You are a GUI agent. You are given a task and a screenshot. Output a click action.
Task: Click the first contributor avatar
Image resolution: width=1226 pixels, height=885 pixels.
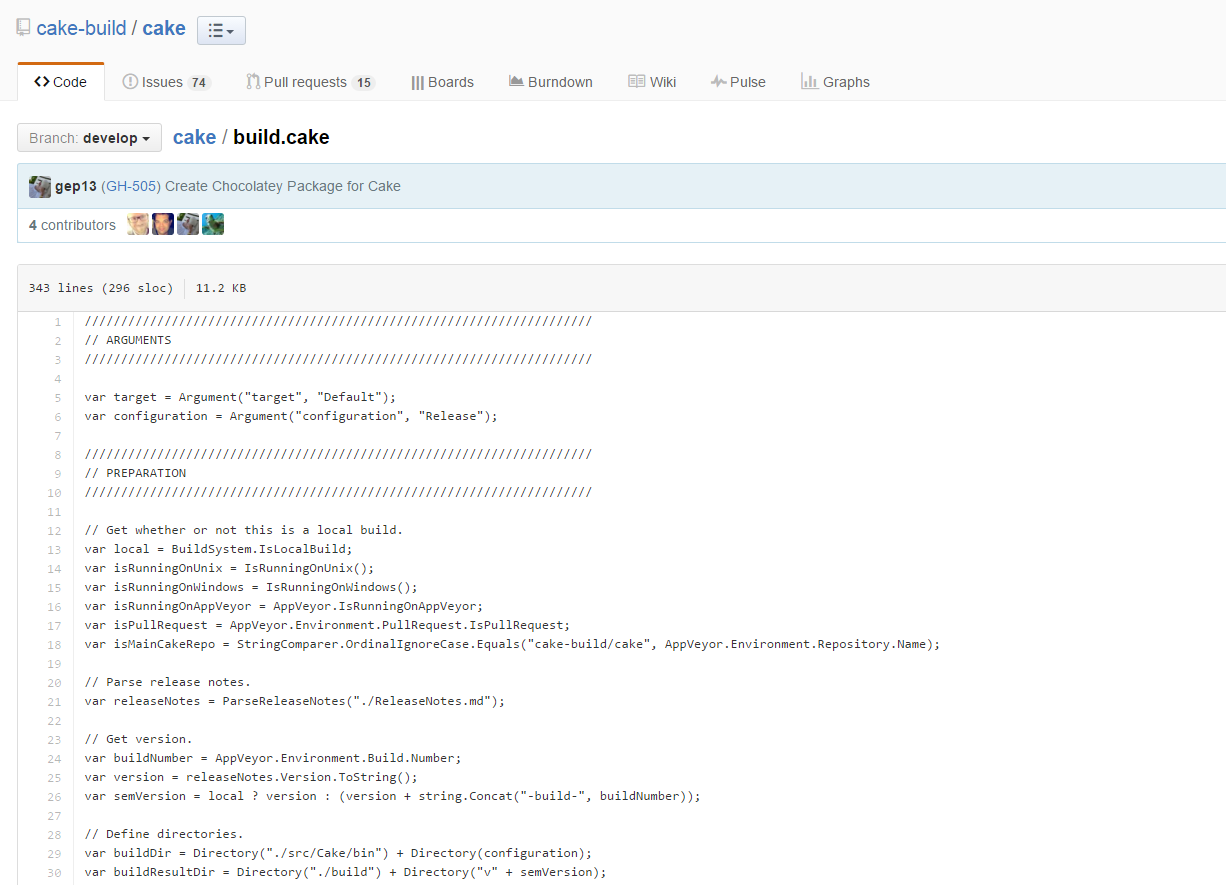[138, 224]
